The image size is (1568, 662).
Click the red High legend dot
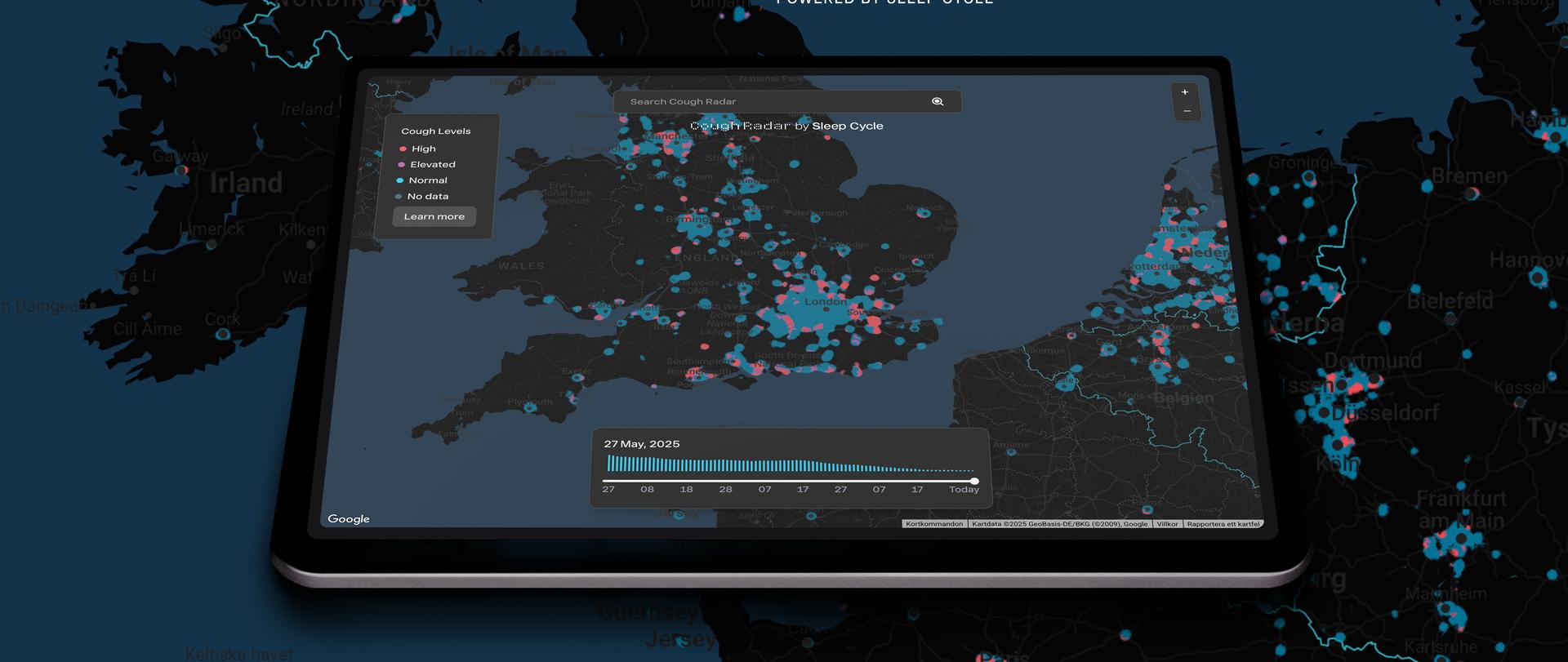click(403, 149)
